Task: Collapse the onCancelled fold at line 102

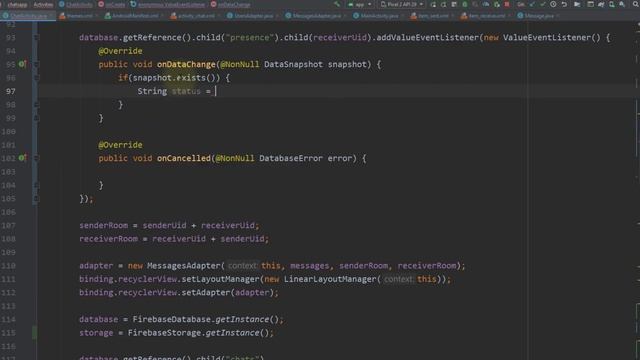Action: (36, 158)
